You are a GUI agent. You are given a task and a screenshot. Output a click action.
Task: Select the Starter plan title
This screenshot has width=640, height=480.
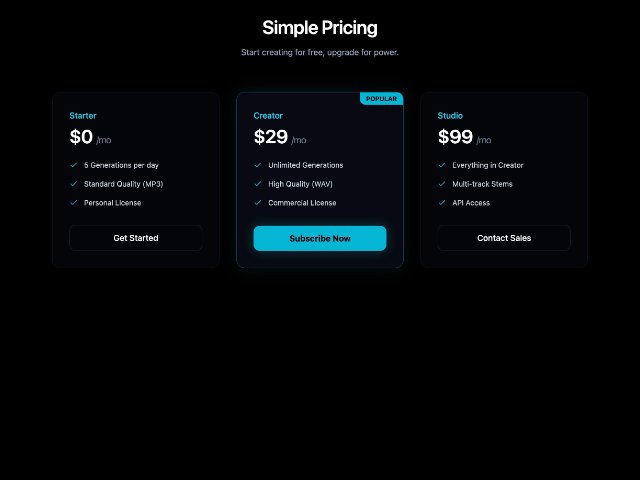point(83,116)
